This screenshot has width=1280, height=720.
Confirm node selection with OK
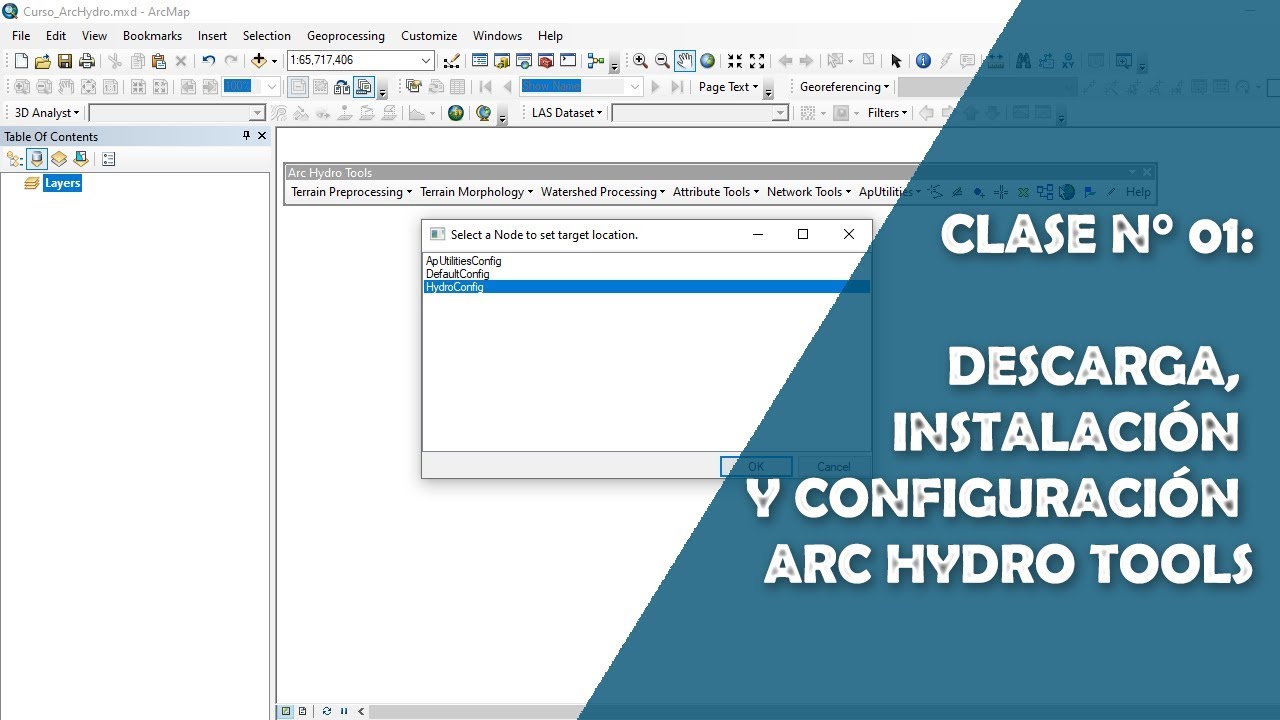[756, 466]
